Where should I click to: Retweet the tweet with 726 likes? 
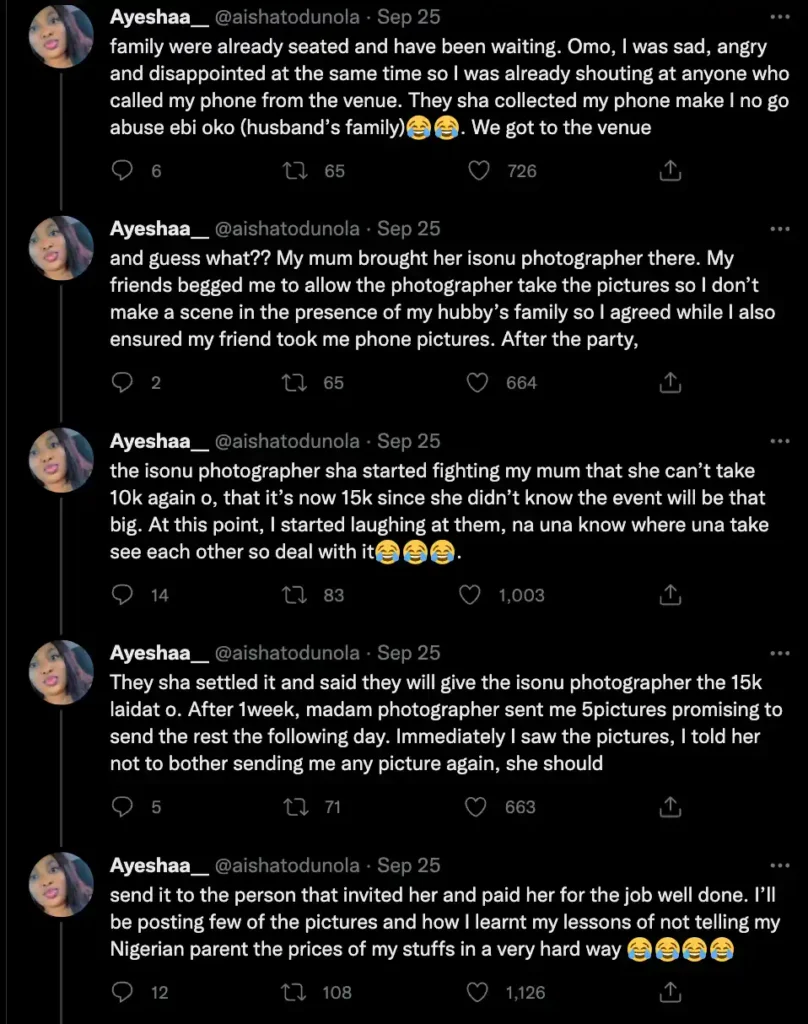click(x=296, y=171)
